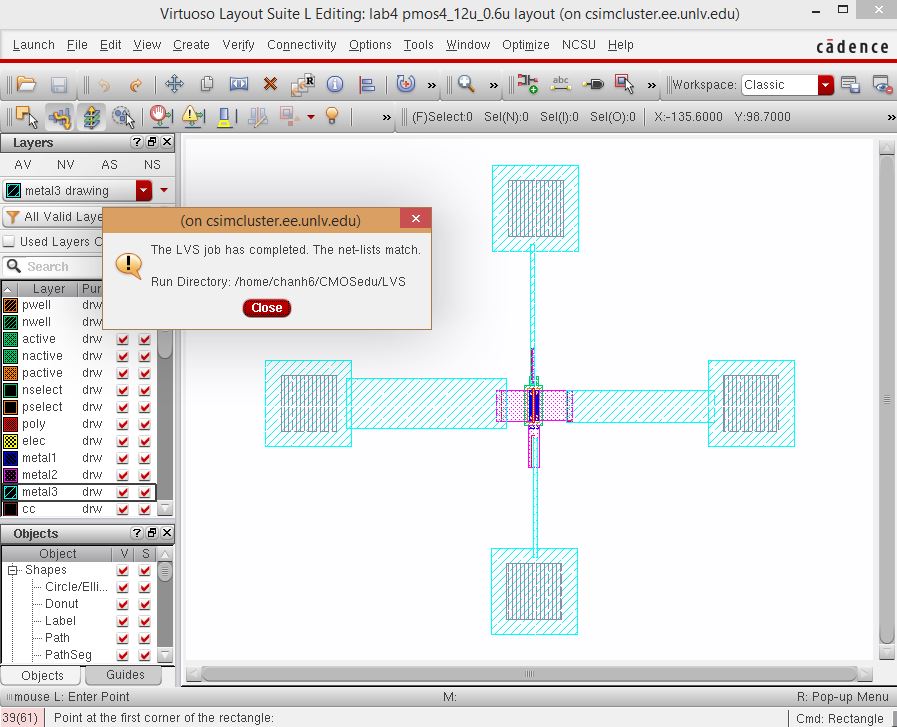Activate the Zoom magnifier tool
This screenshot has height=727, width=897.
click(467, 86)
